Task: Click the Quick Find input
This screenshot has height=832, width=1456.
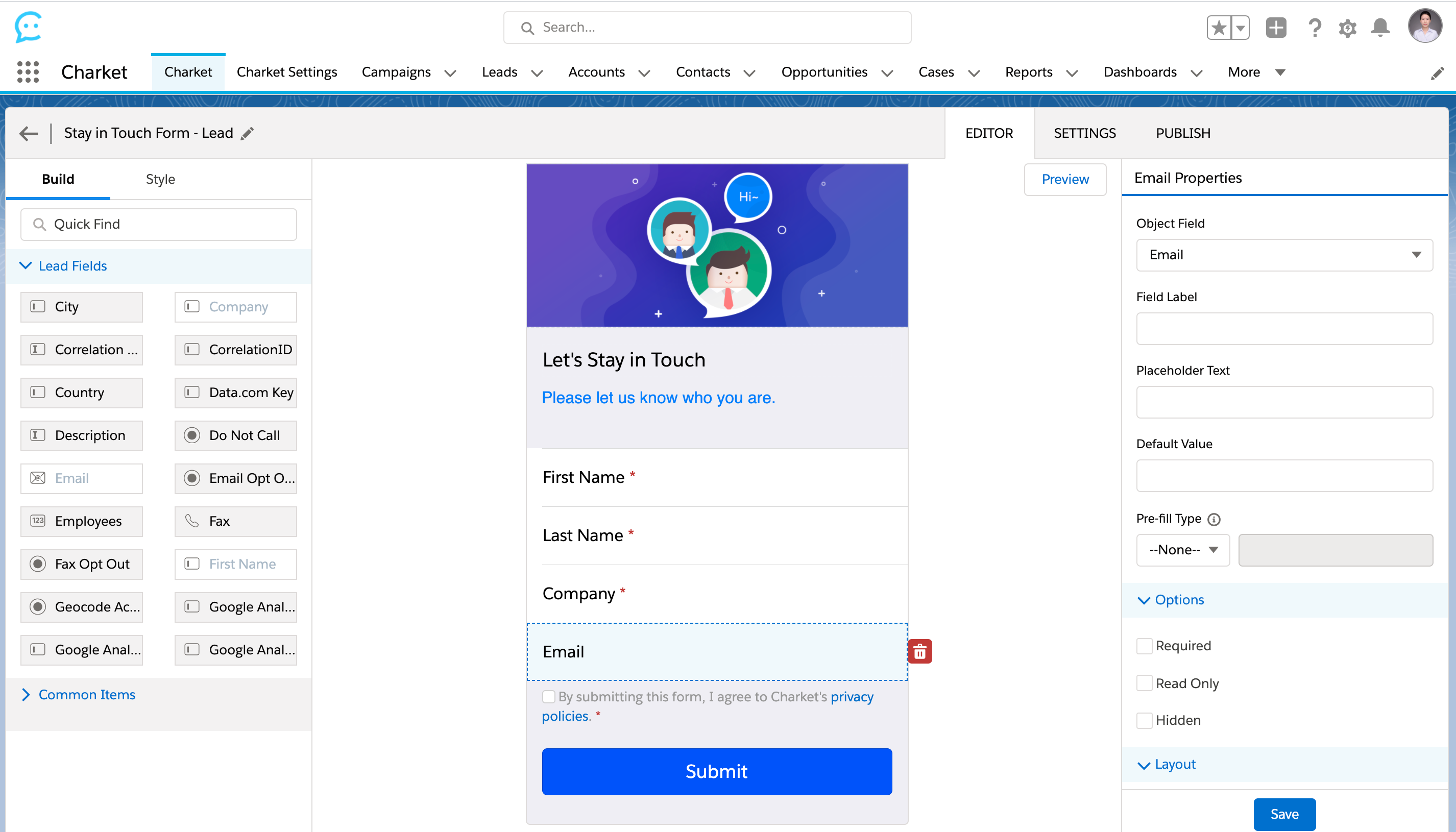Action: [x=158, y=224]
